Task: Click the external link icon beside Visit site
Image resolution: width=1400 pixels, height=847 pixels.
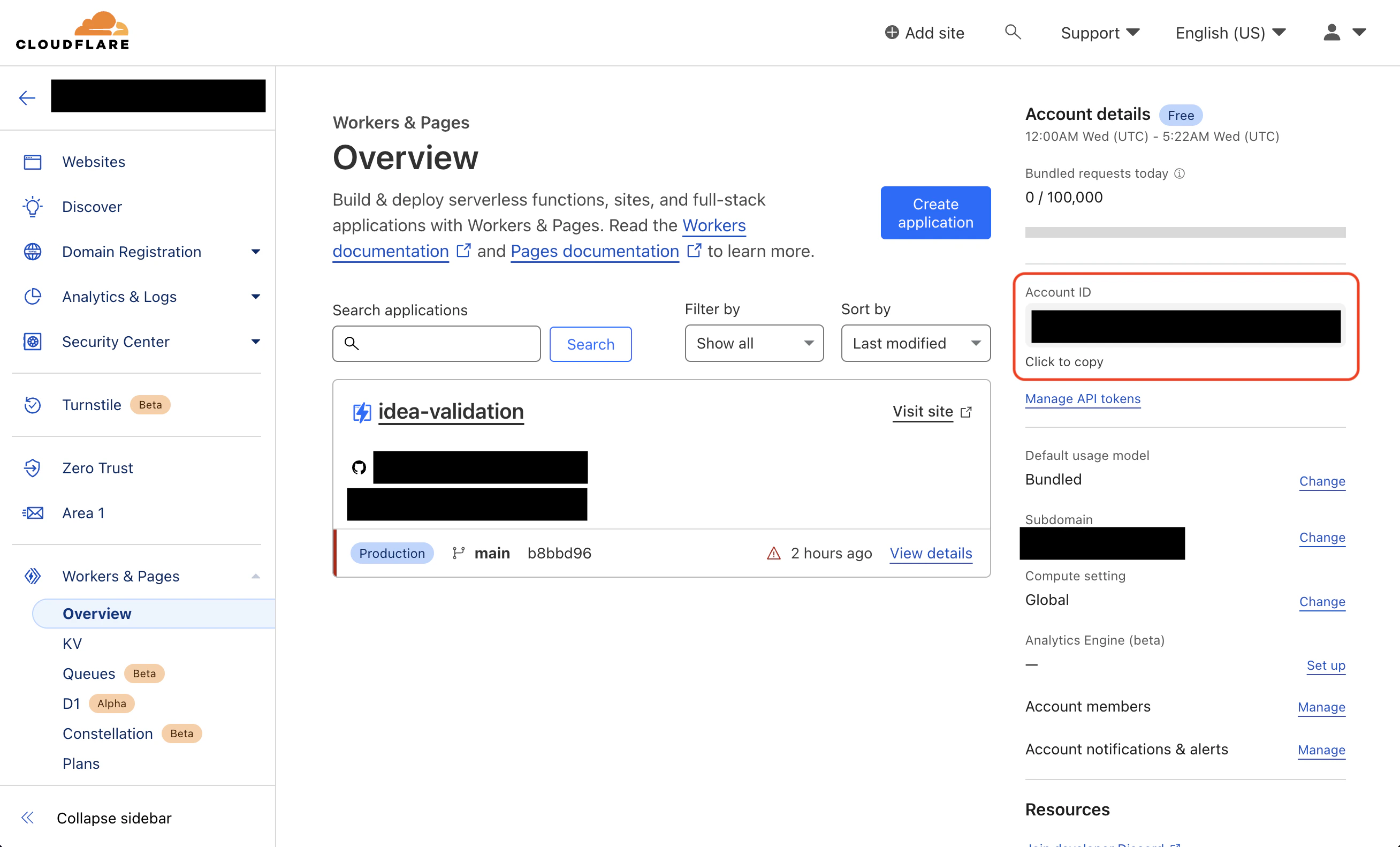Action: 966,412
